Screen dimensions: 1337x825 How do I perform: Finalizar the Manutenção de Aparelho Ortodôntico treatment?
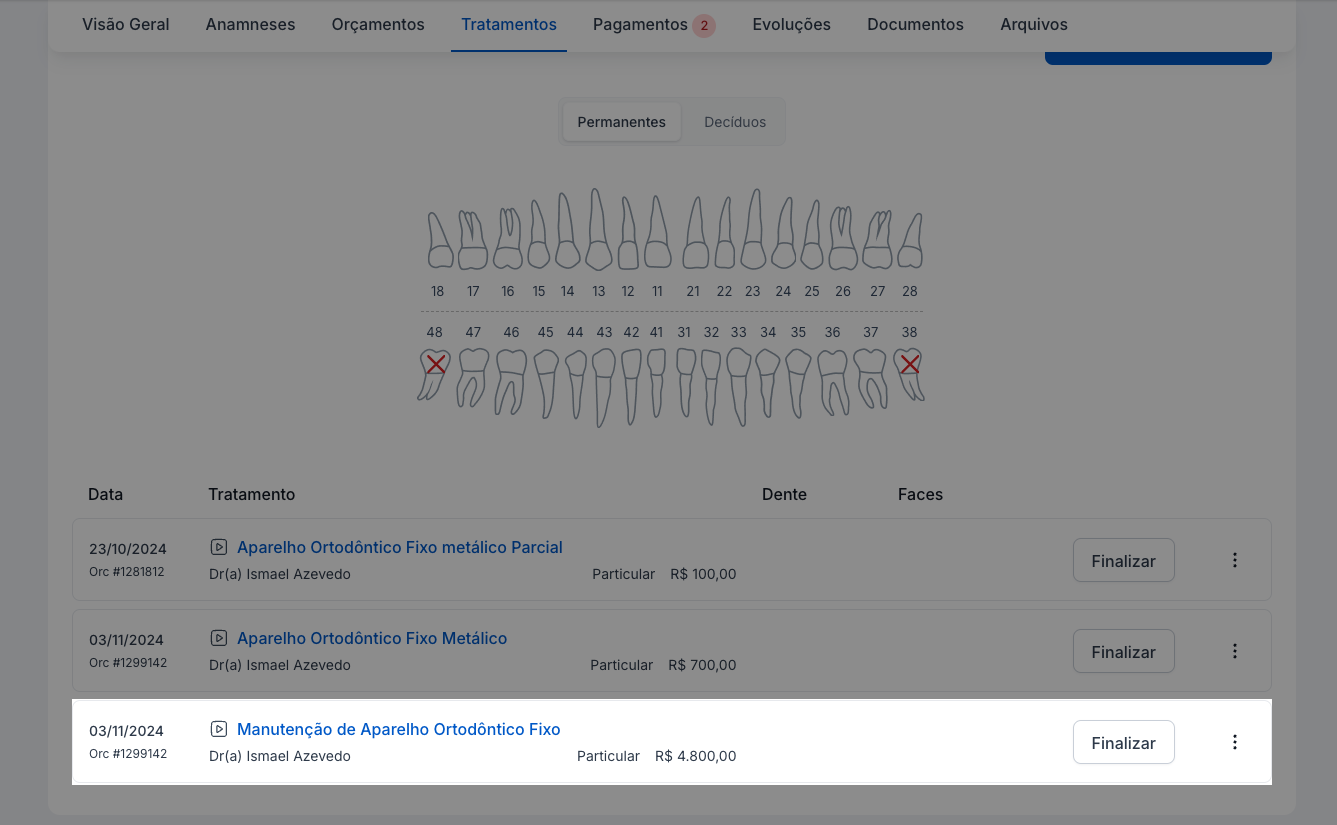1123,743
